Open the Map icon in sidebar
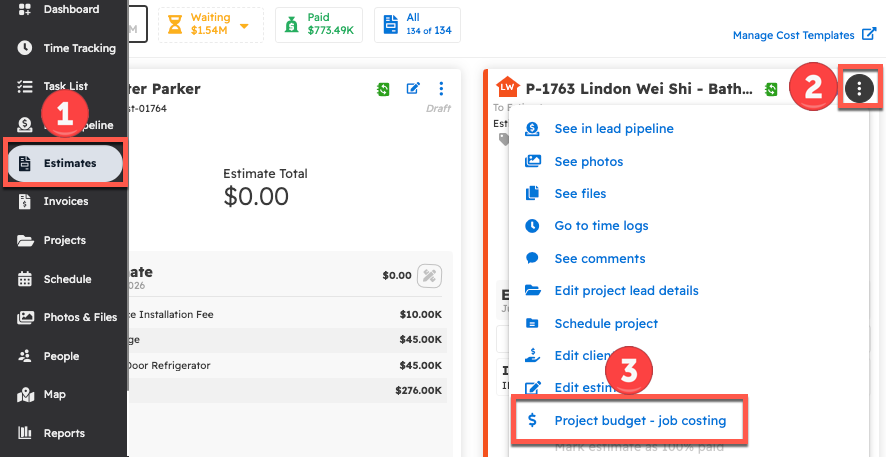The image size is (886, 457). (26, 395)
